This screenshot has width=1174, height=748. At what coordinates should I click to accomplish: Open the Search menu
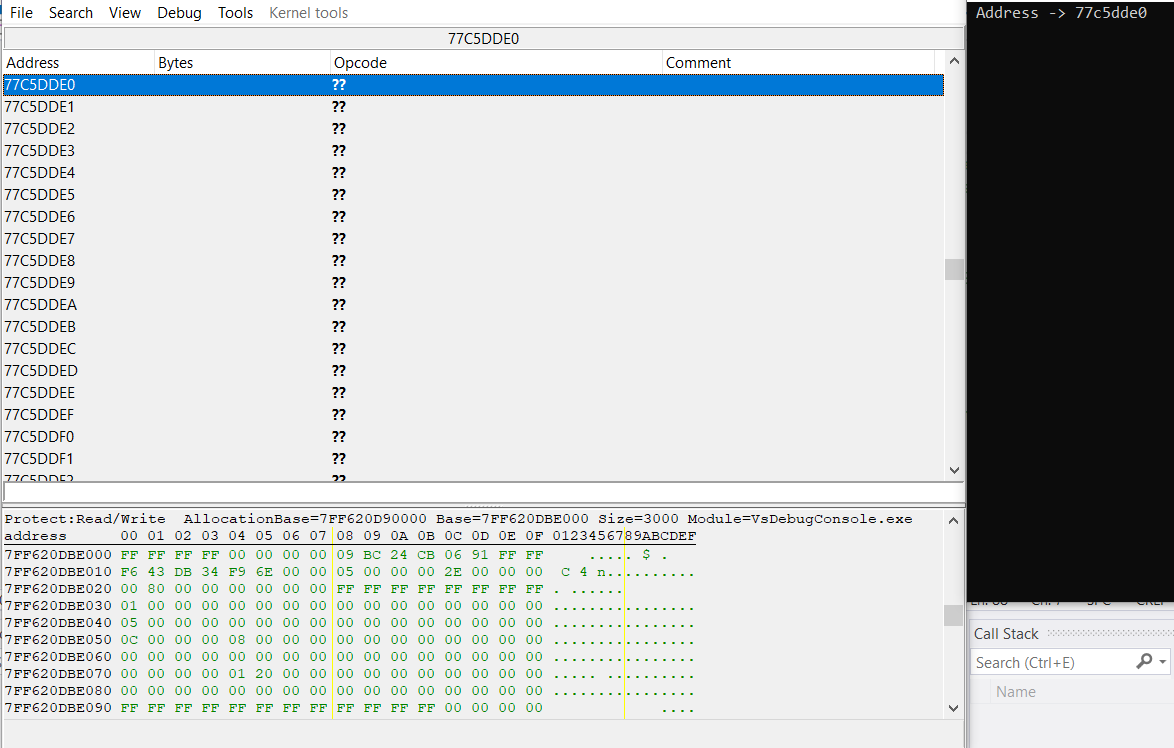click(71, 13)
